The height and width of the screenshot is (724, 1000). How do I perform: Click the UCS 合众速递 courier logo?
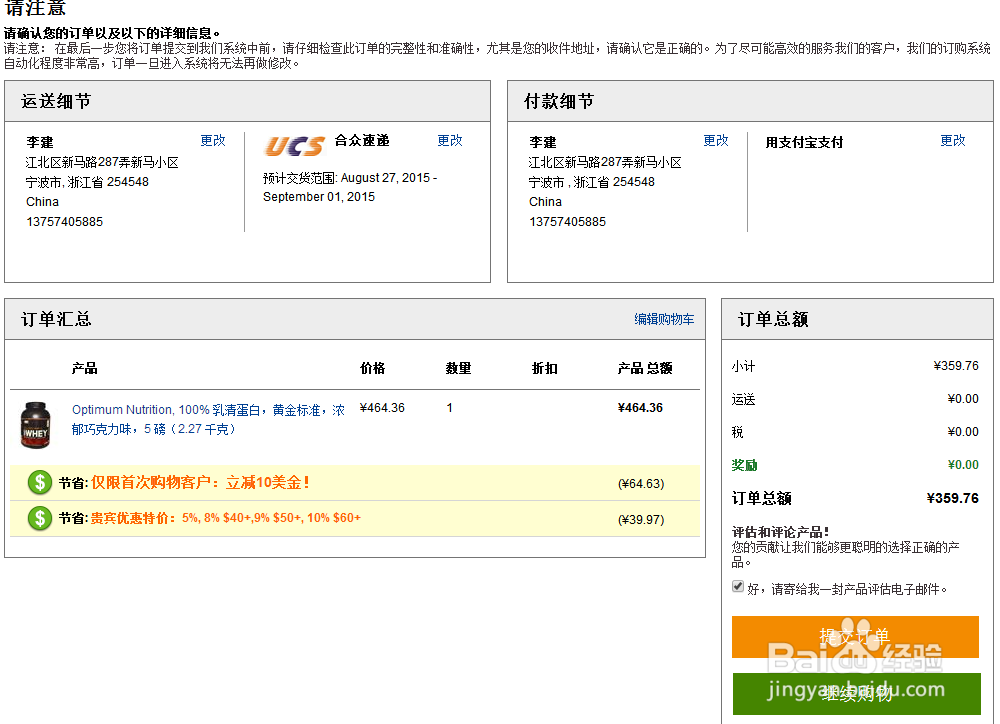[x=295, y=144]
